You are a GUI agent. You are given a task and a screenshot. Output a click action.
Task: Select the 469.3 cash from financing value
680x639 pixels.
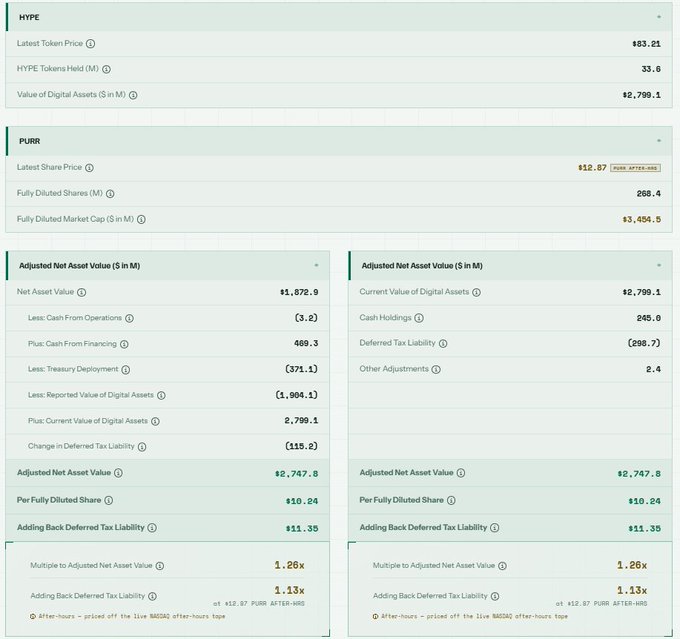pyautogui.click(x=306, y=344)
